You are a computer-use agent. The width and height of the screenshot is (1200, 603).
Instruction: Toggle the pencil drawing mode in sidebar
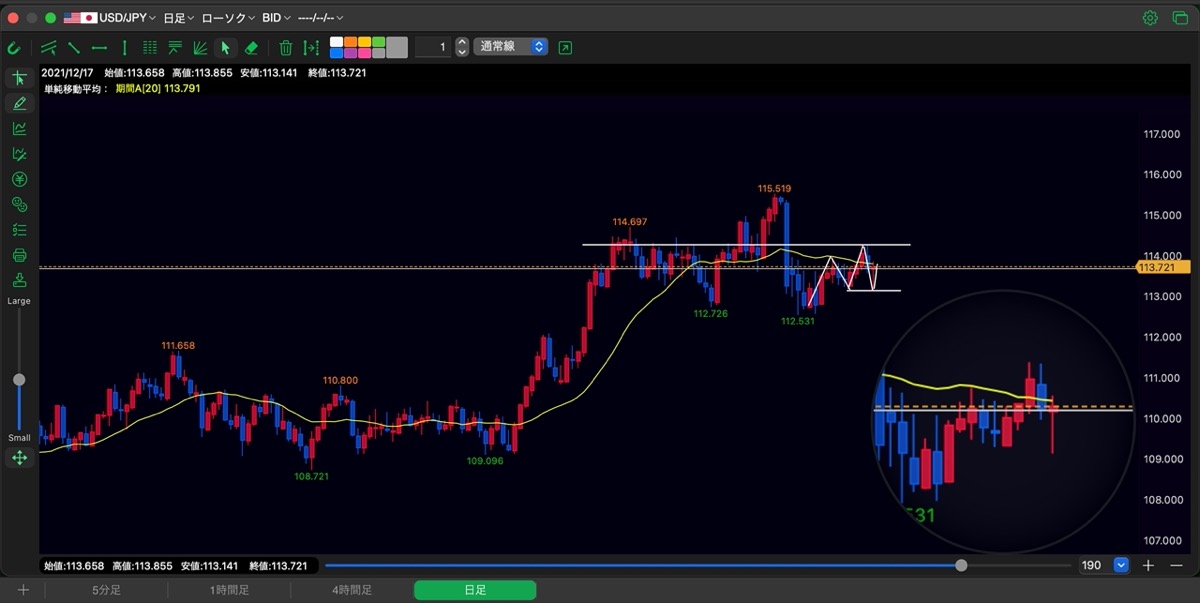(19, 103)
